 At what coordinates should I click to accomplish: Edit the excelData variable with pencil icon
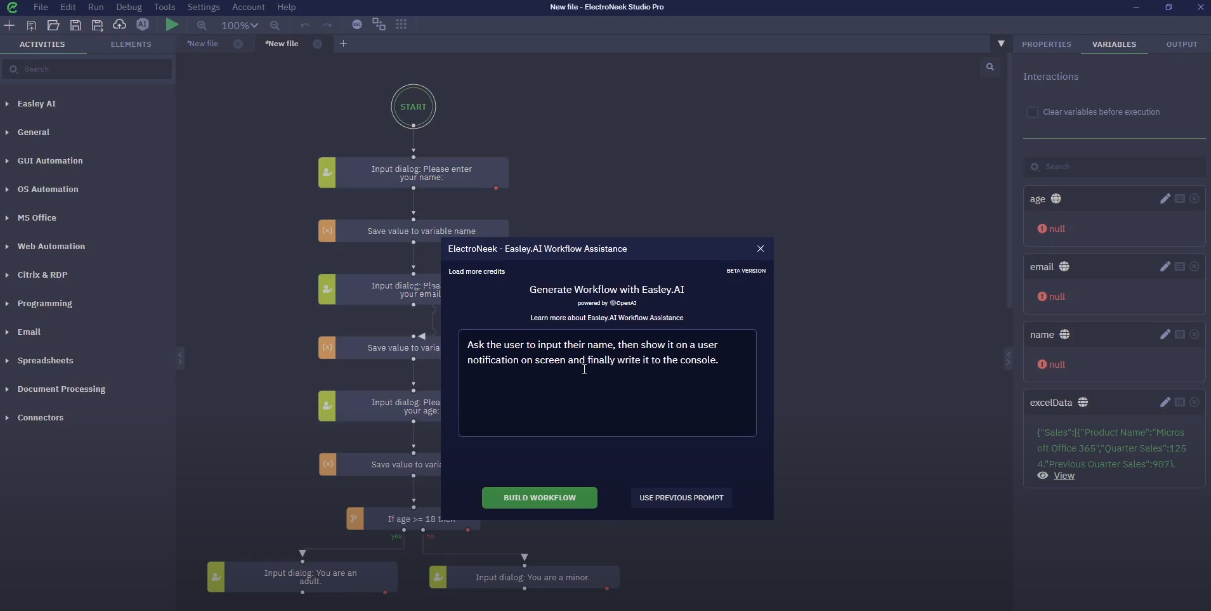click(1165, 403)
